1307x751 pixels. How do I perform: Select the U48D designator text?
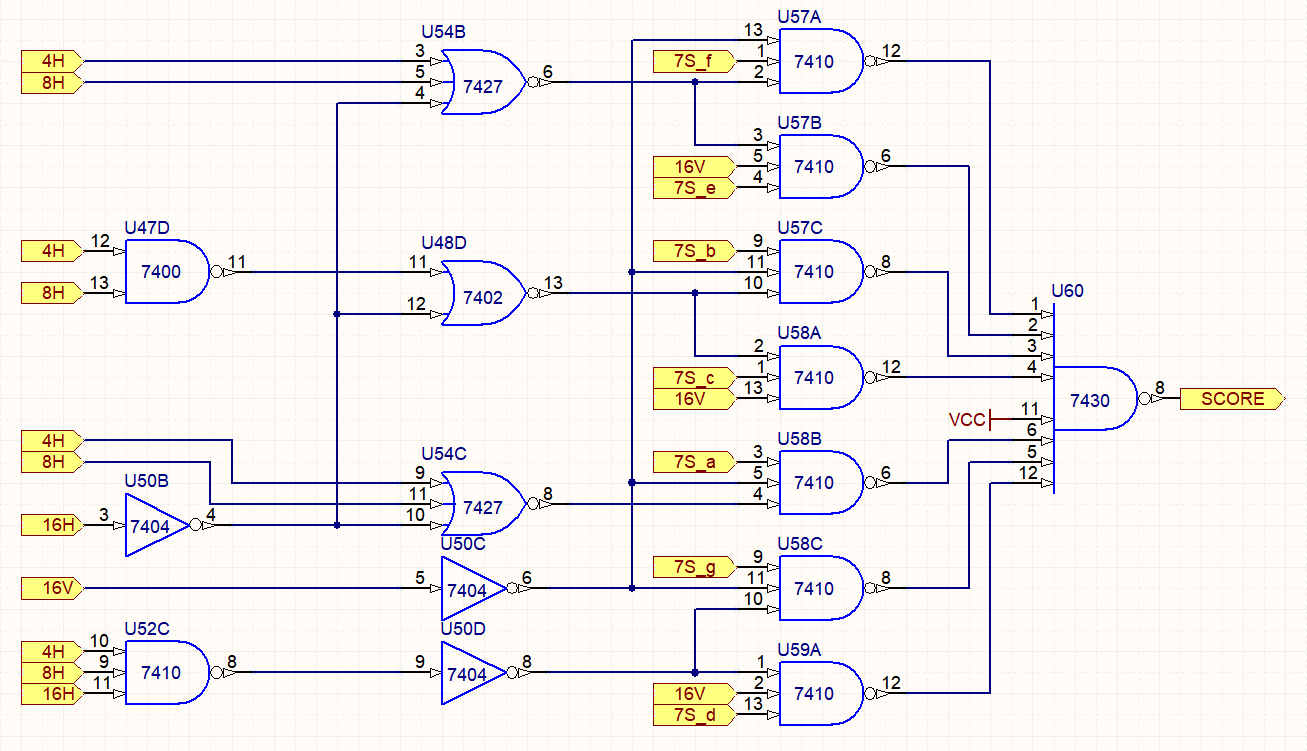click(444, 243)
